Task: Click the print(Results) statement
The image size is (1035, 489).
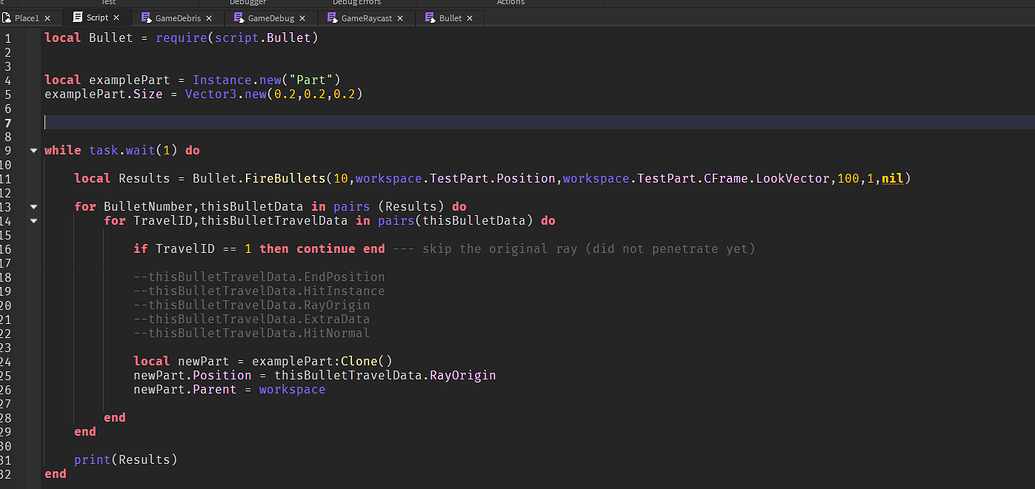Action: coord(126,459)
